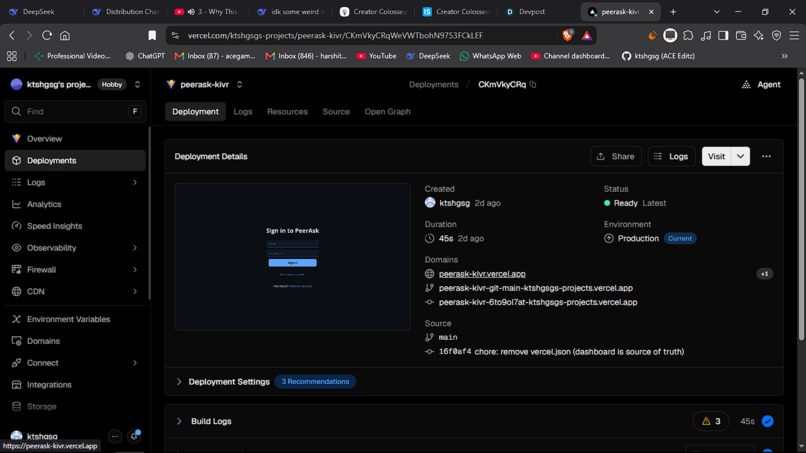Viewport: 806px width, 453px height.
Task: Open peerask-kivr.vercel.app domain link
Action: [482, 274]
